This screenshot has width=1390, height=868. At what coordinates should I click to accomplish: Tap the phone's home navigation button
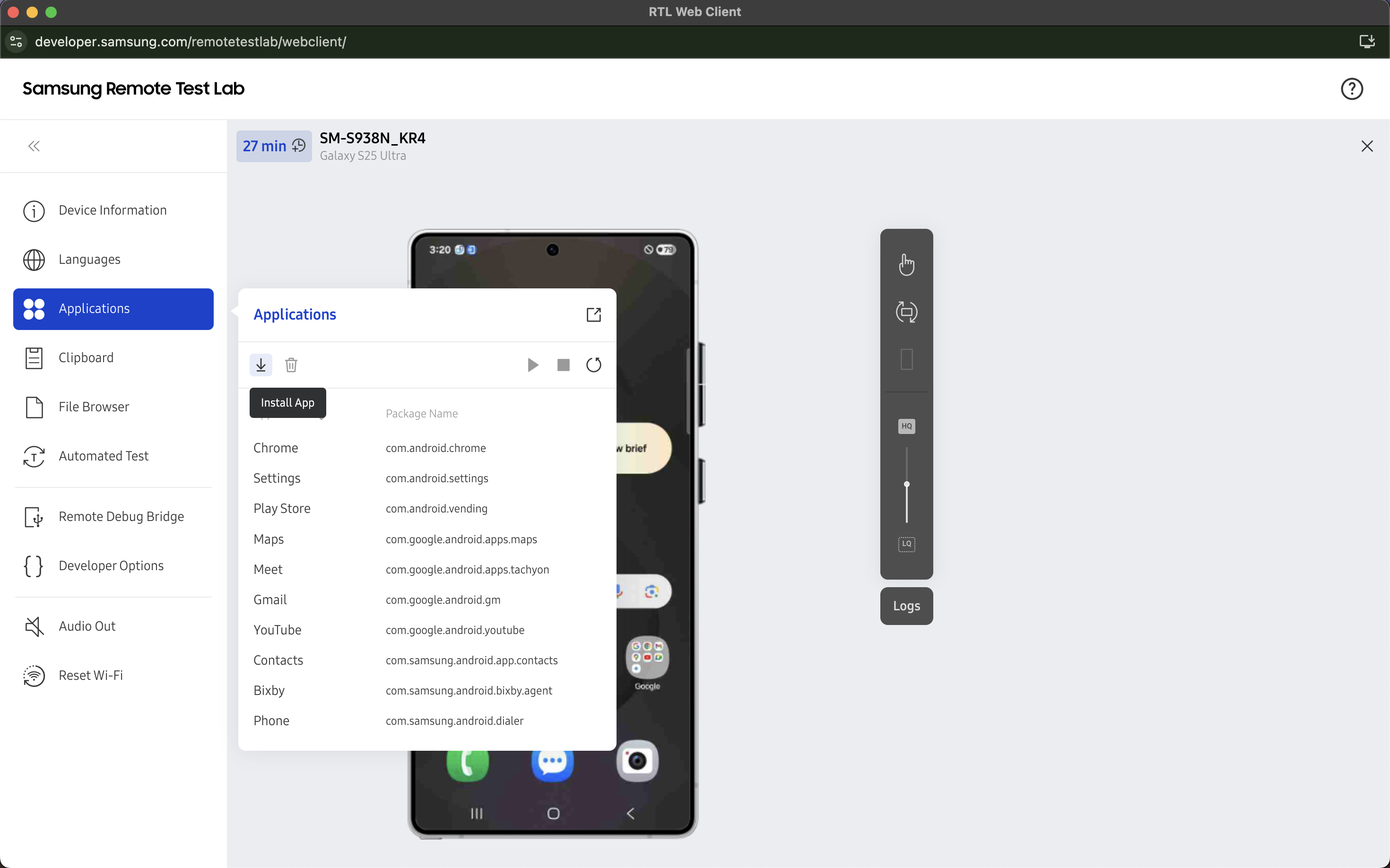tap(554, 814)
